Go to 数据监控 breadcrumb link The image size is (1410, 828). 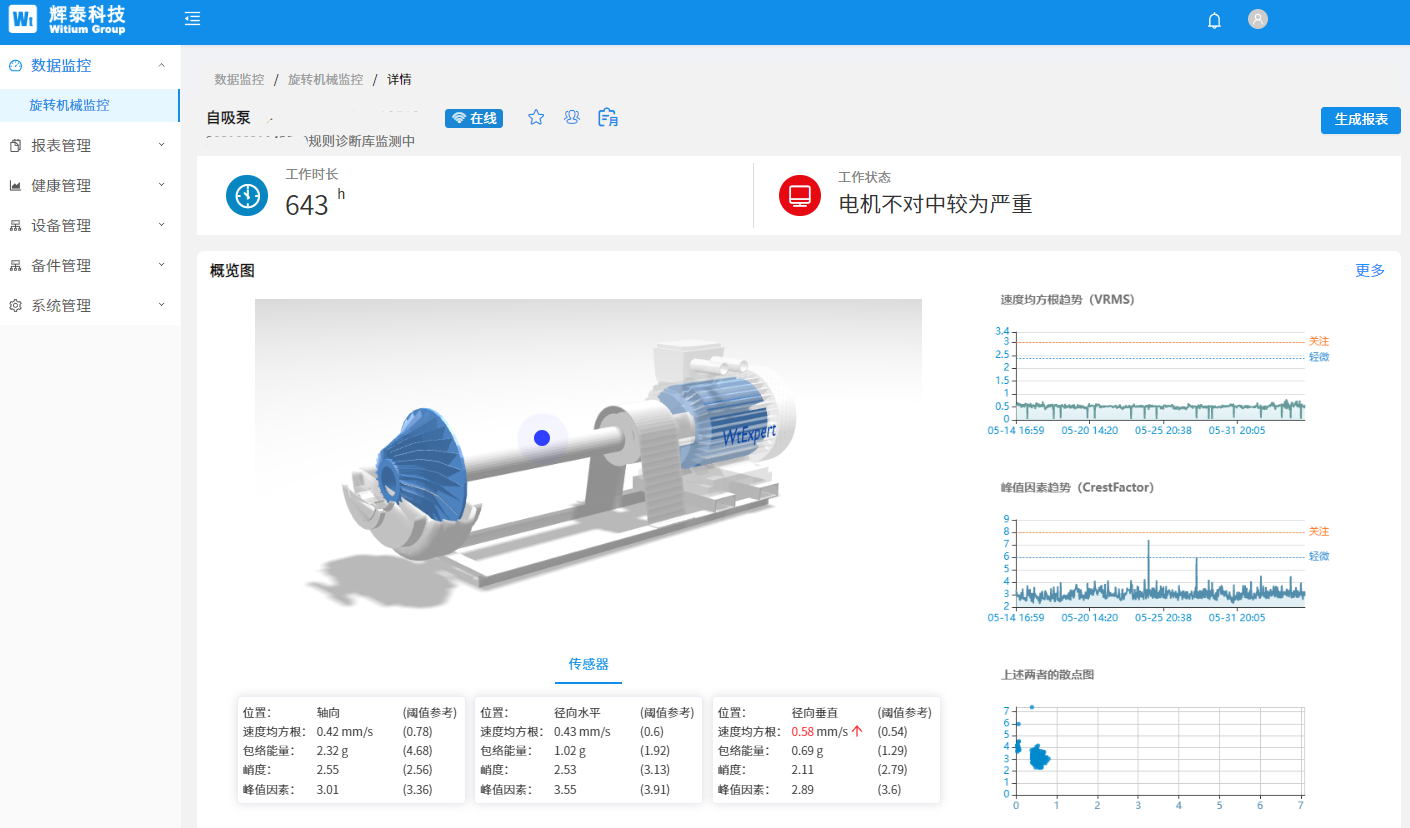(x=239, y=79)
